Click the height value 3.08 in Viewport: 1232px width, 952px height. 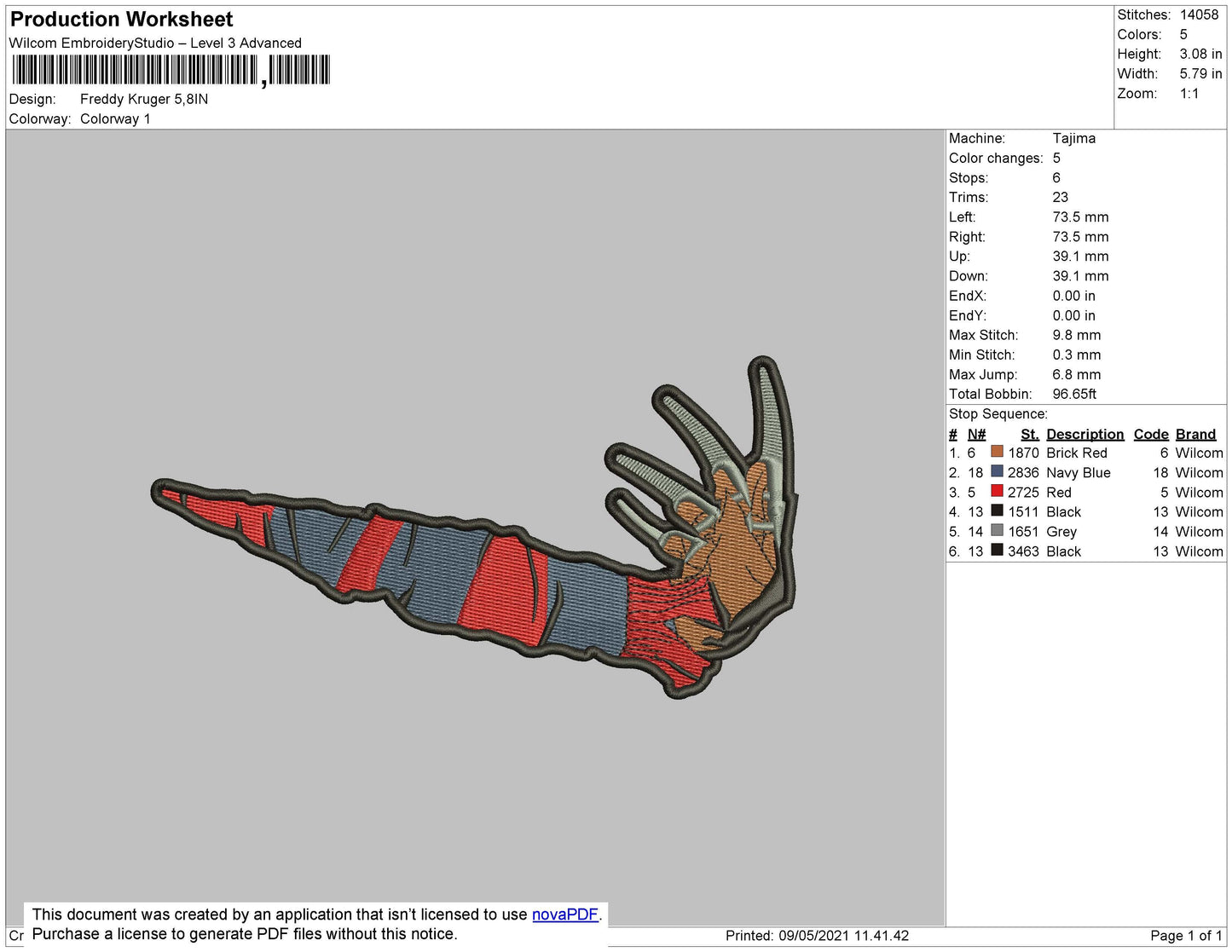click(1200, 54)
